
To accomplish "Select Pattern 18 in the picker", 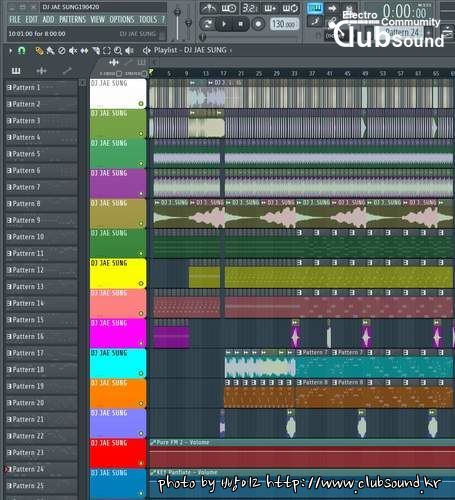I will [x=41, y=370].
